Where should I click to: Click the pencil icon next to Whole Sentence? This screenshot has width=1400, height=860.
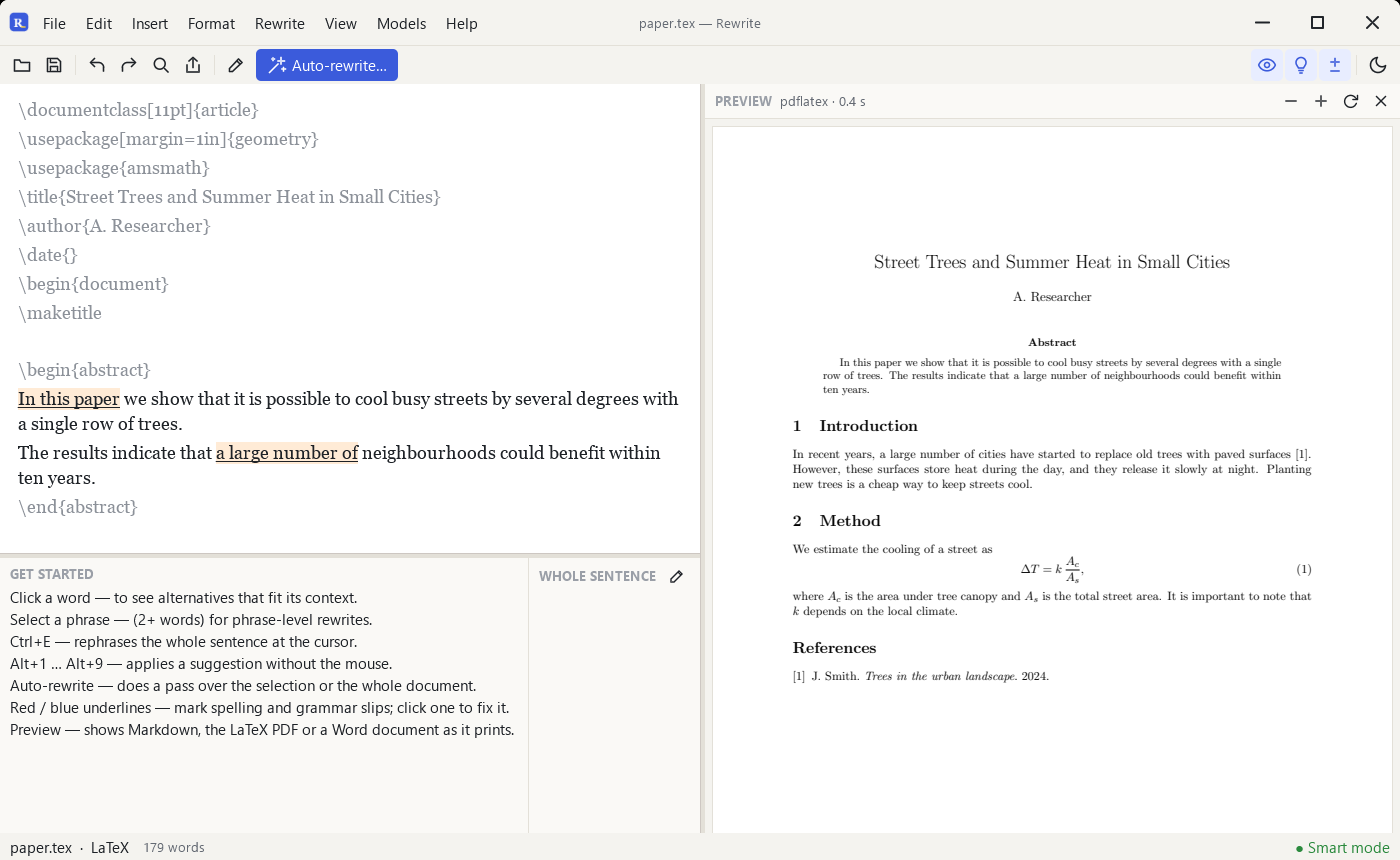(677, 576)
